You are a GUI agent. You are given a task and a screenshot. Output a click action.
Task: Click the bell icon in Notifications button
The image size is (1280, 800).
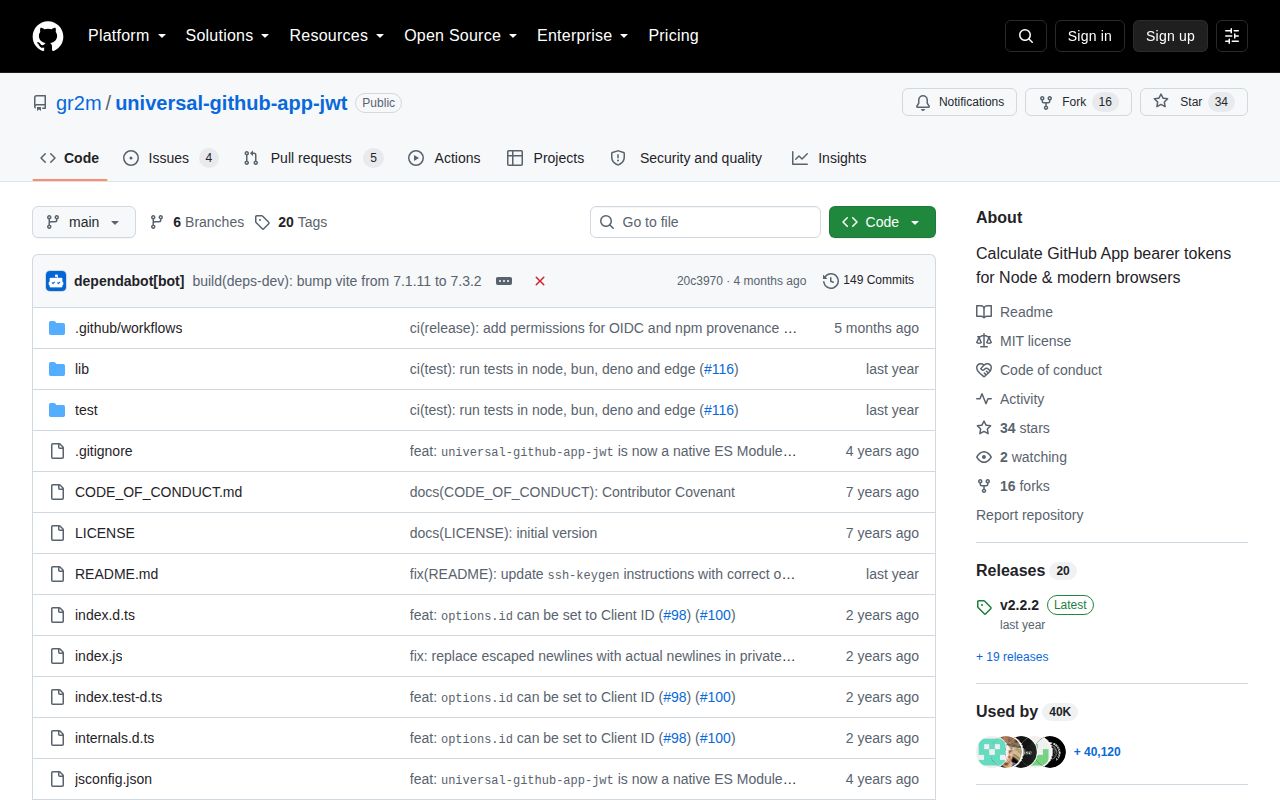coord(923,102)
